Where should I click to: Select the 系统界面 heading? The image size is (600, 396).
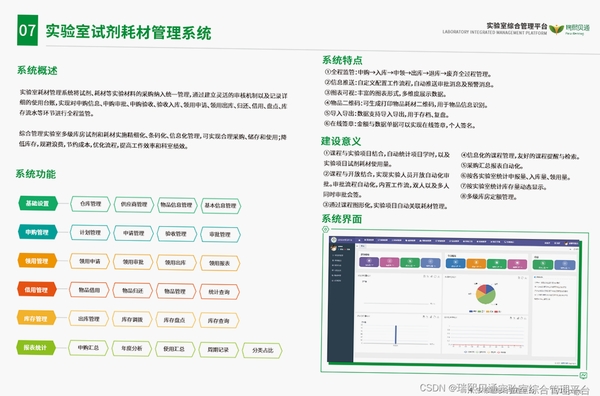click(341, 219)
